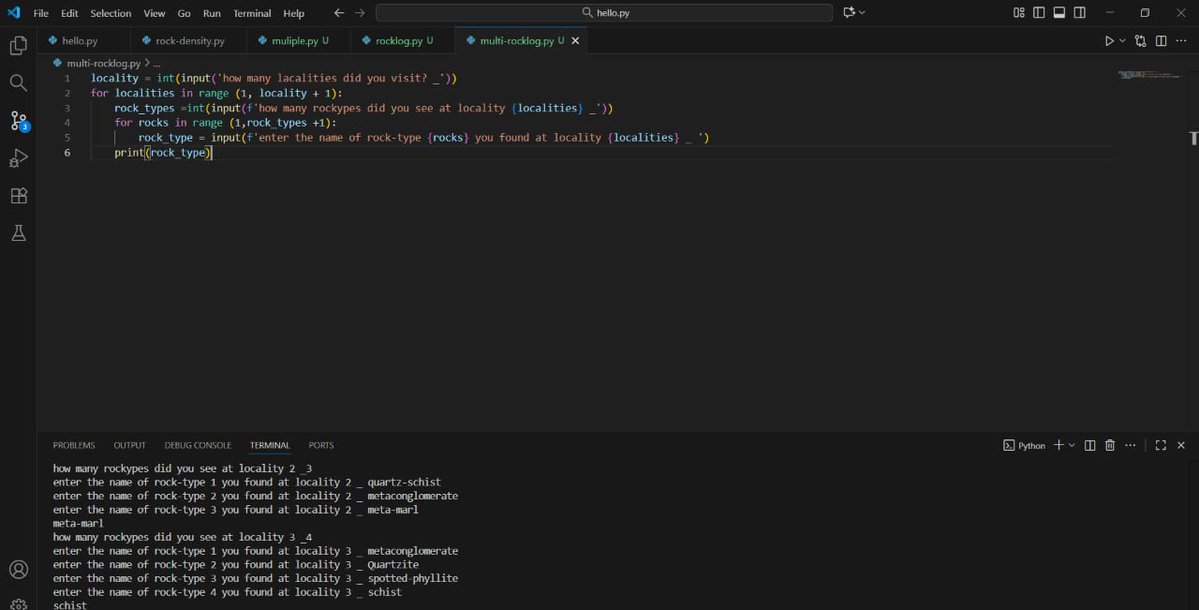Open Source Control showing 3 changes
This screenshot has height=610, width=1199.
click(x=18, y=120)
